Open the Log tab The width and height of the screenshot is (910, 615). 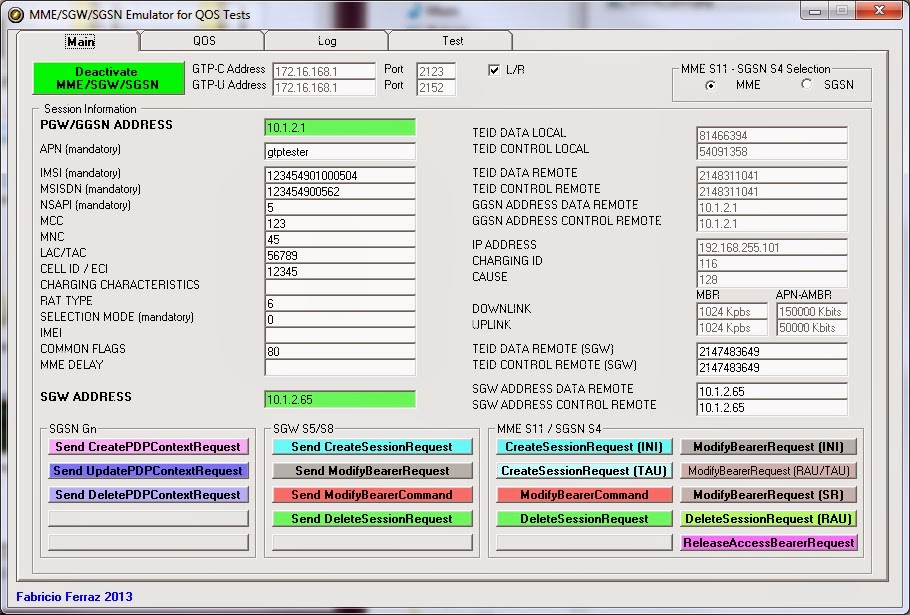pyautogui.click(x=326, y=41)
